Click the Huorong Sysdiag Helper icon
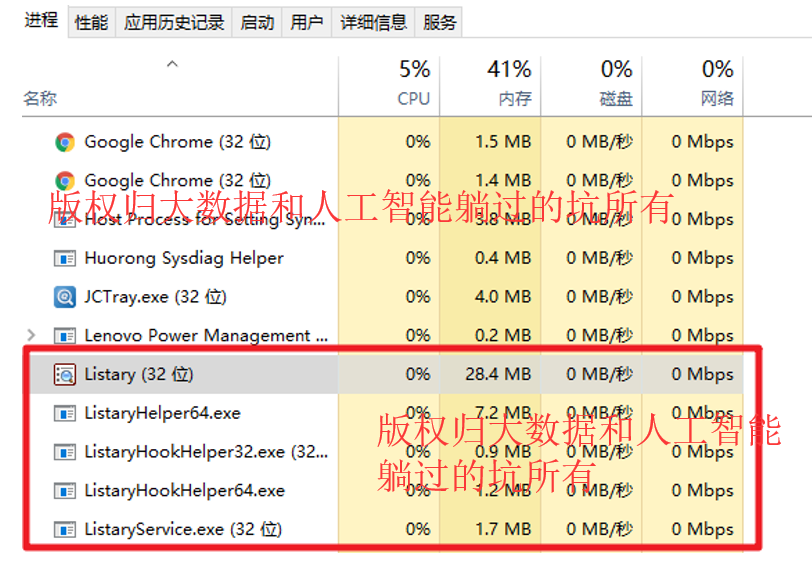The width and height of the screenshot is (812, 565). pyautogui.click(x=65, y=258)
